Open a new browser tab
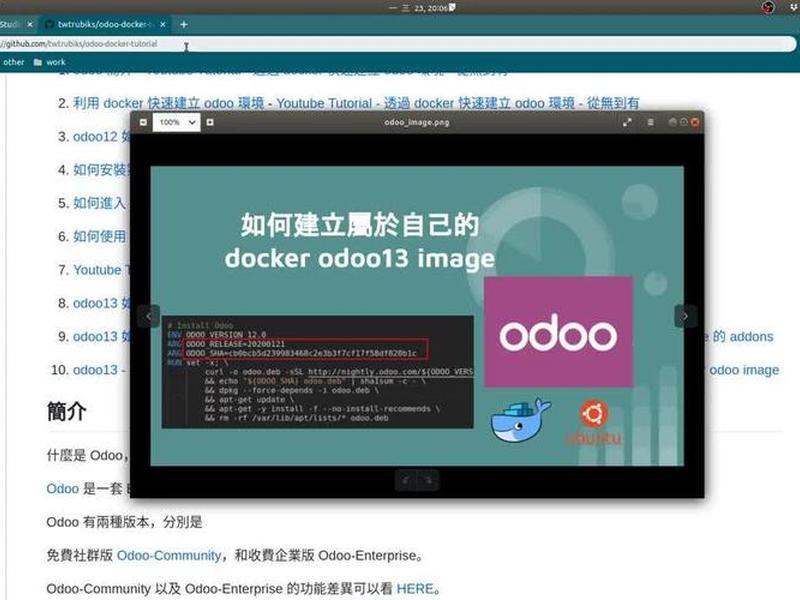This screenshot has width=800, height=600. click(x=184, y=24)
